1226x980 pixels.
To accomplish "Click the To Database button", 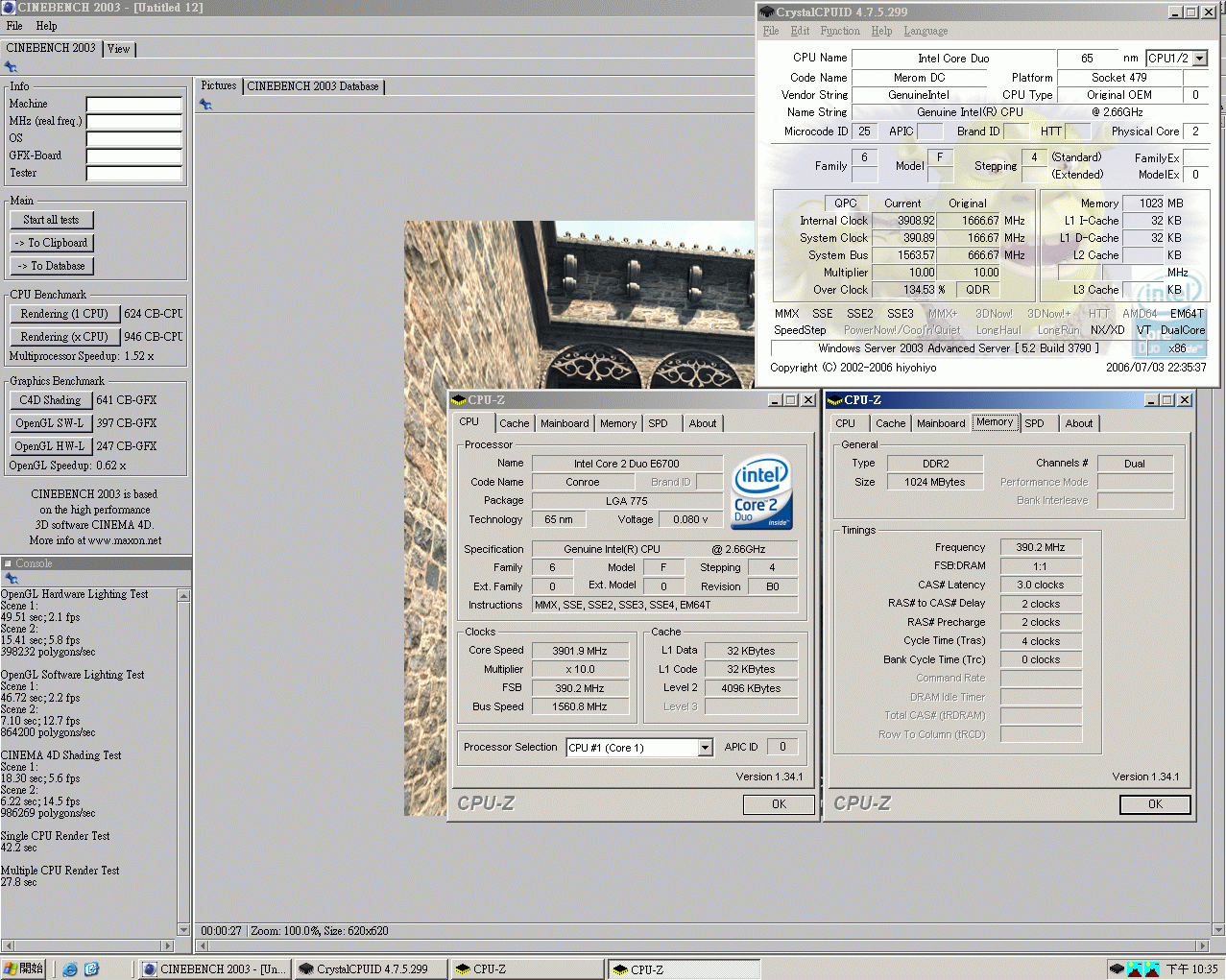I will tap(51, 266).
